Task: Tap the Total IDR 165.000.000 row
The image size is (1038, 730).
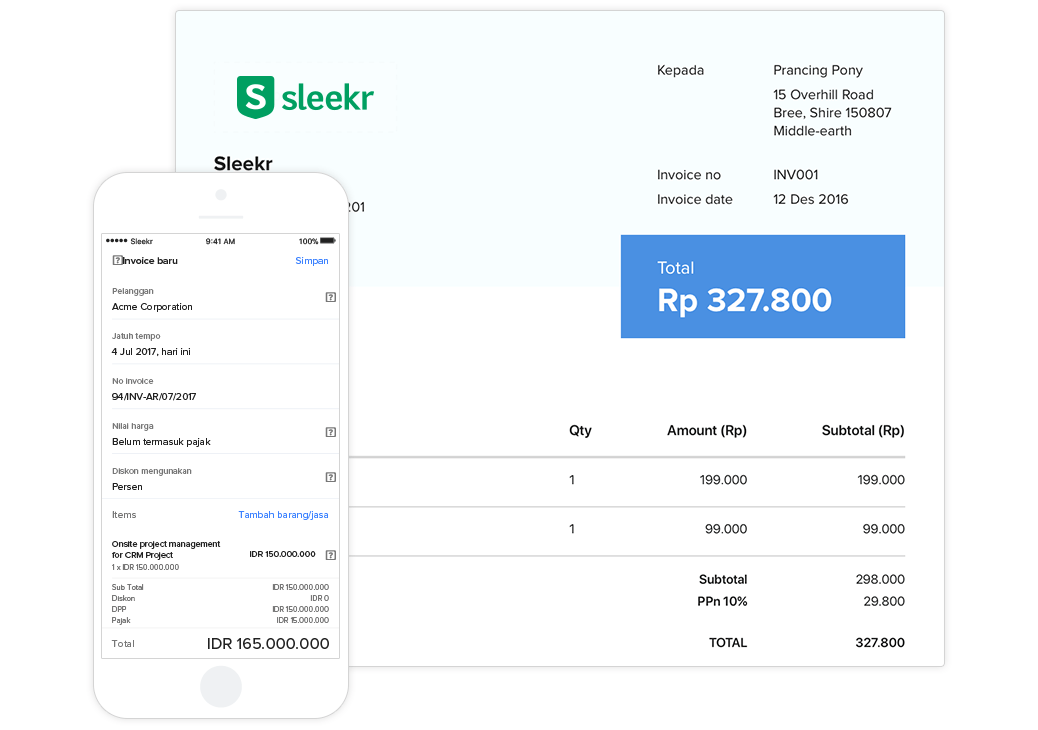Action: (x=220, y=643)
